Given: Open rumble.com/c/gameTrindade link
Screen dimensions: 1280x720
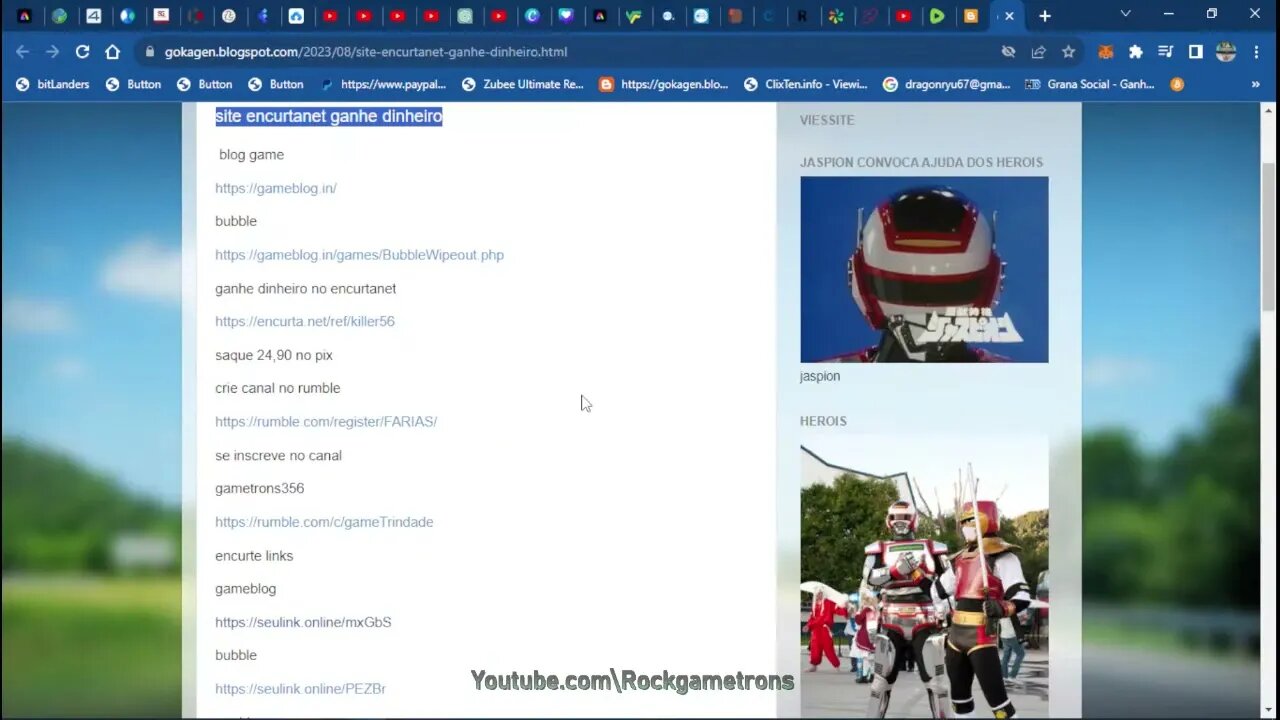Looking at the screenshot, I should tap(324, 522).
